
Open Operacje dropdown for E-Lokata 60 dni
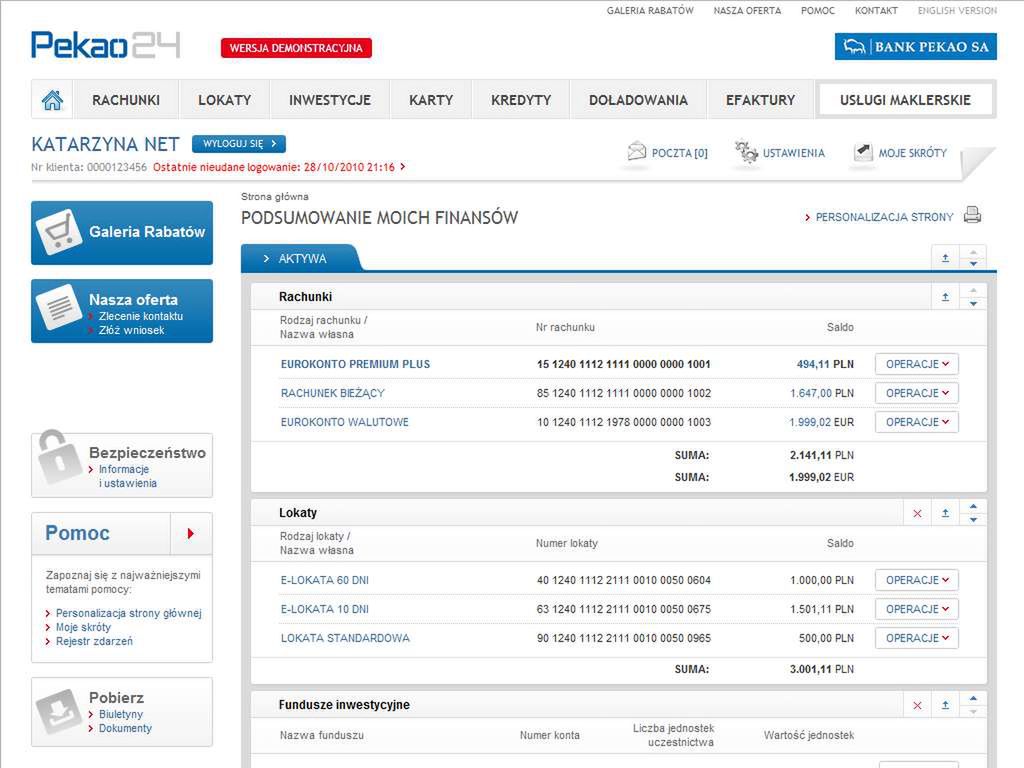click(x=916, y=580)
